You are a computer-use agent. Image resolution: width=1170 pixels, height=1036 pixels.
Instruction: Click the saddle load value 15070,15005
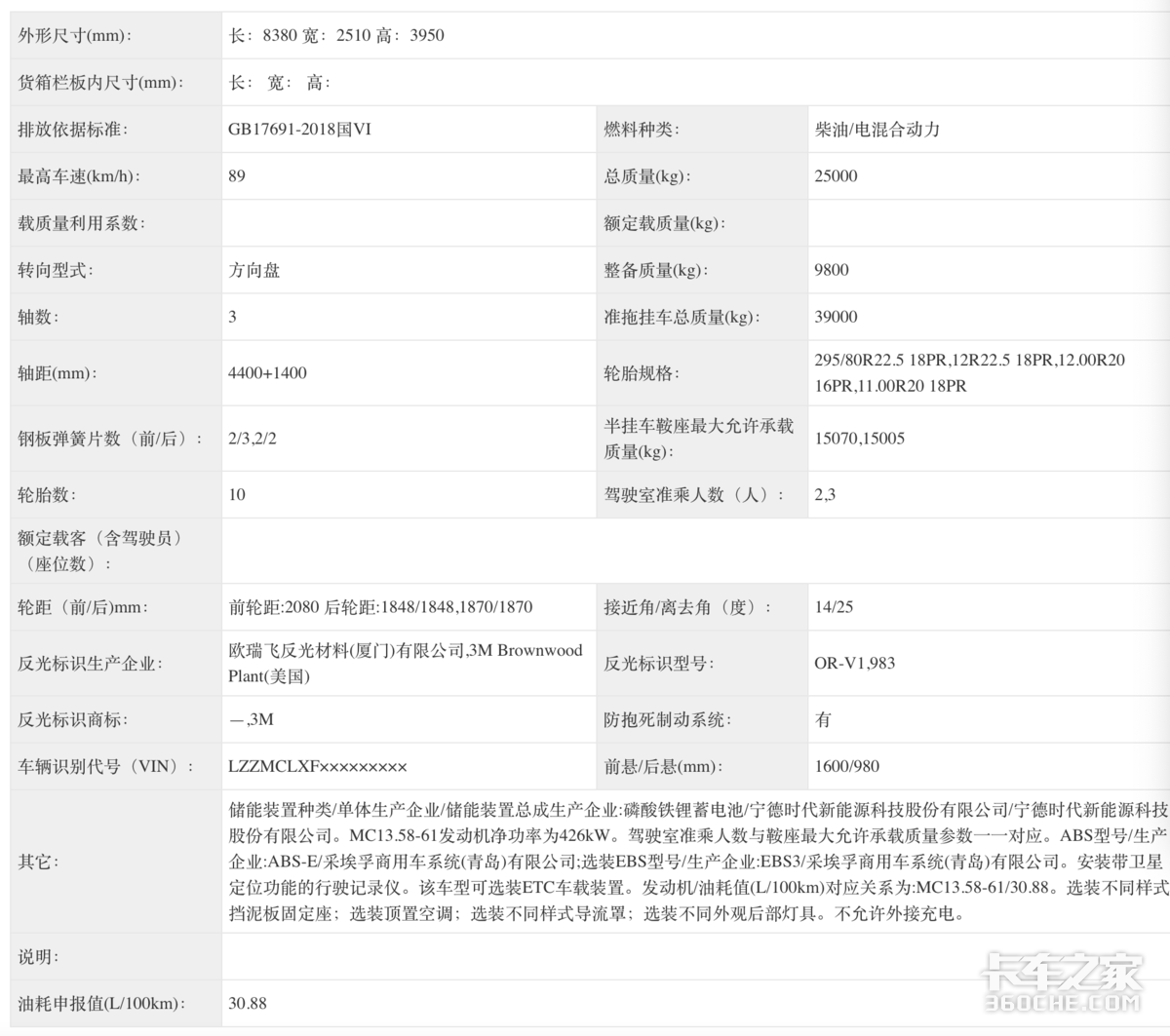point(859,439)
